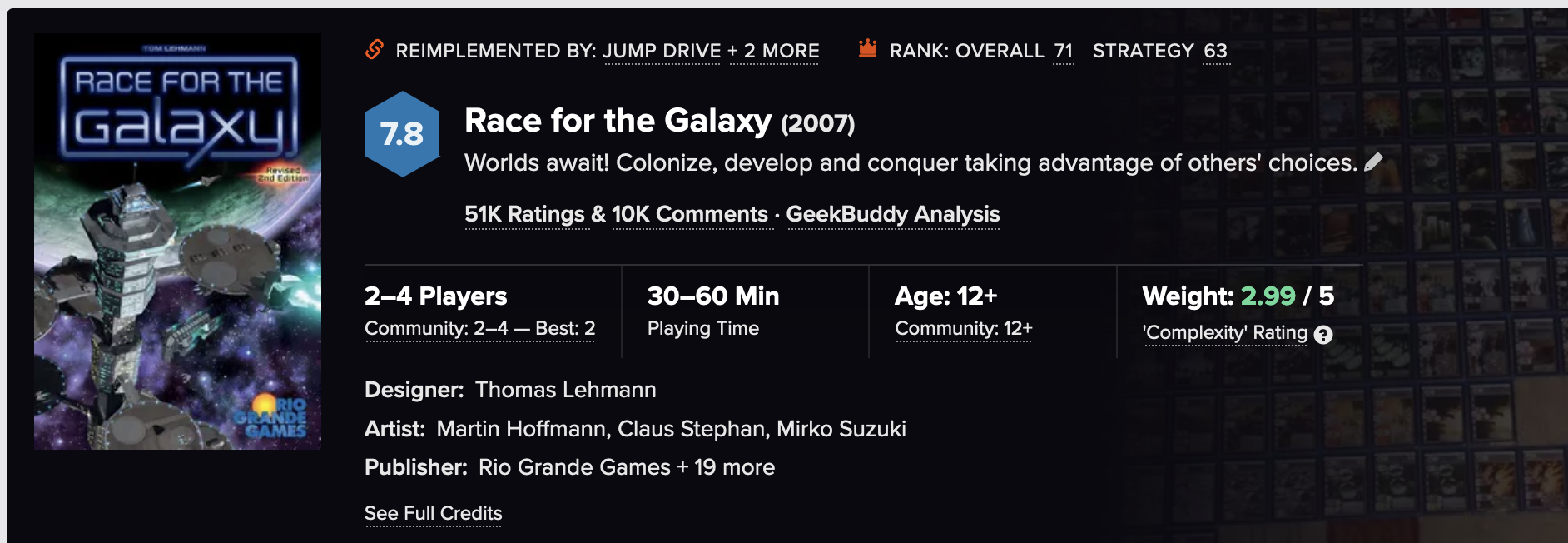Screen dimensions: 1568x543
Task: Open designer Thomas Lehmann's page
Action: (565, 390)
